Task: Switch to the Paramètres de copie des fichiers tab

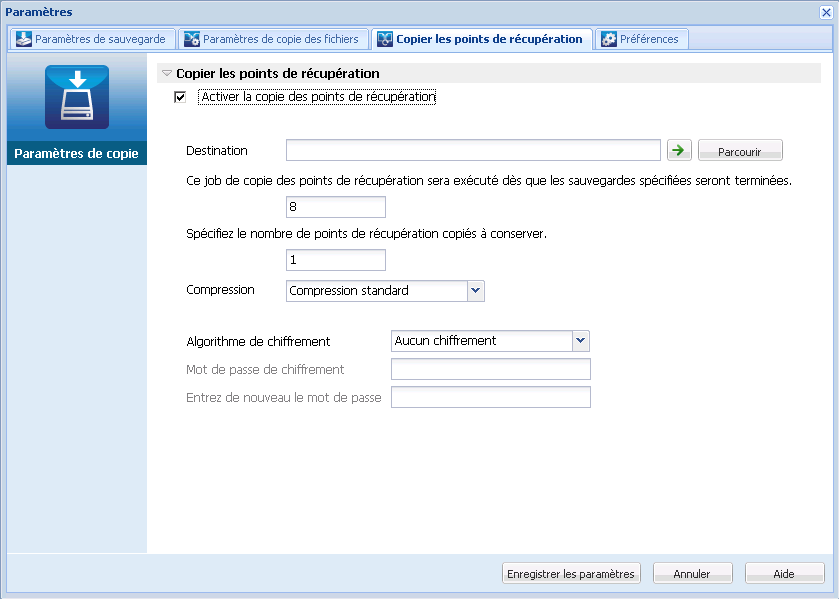Action: 273,39
